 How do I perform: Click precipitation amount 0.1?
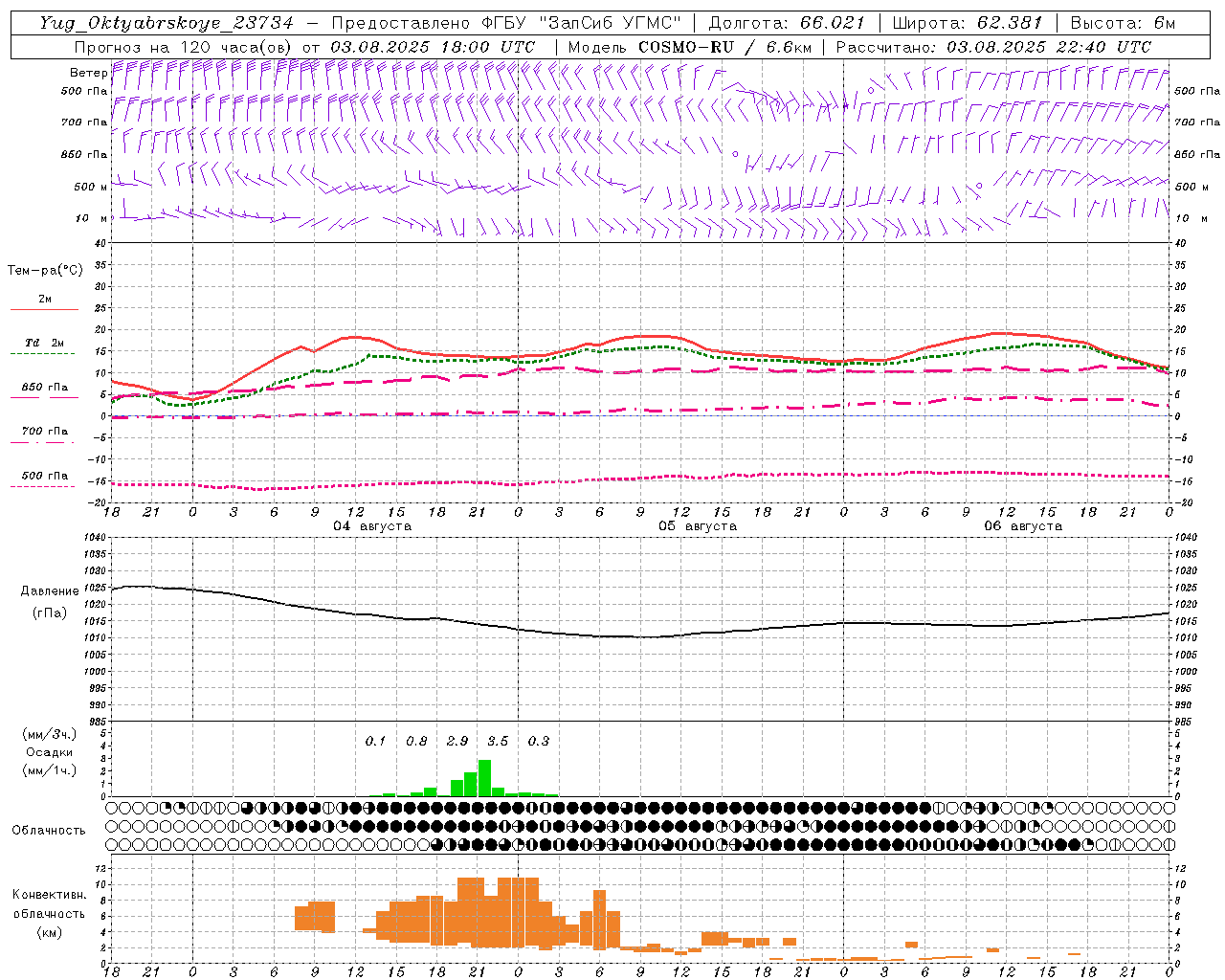point(375,741)
